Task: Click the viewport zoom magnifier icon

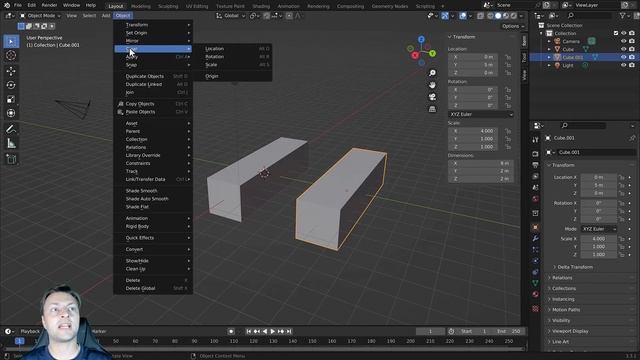Action: [432, 73]
